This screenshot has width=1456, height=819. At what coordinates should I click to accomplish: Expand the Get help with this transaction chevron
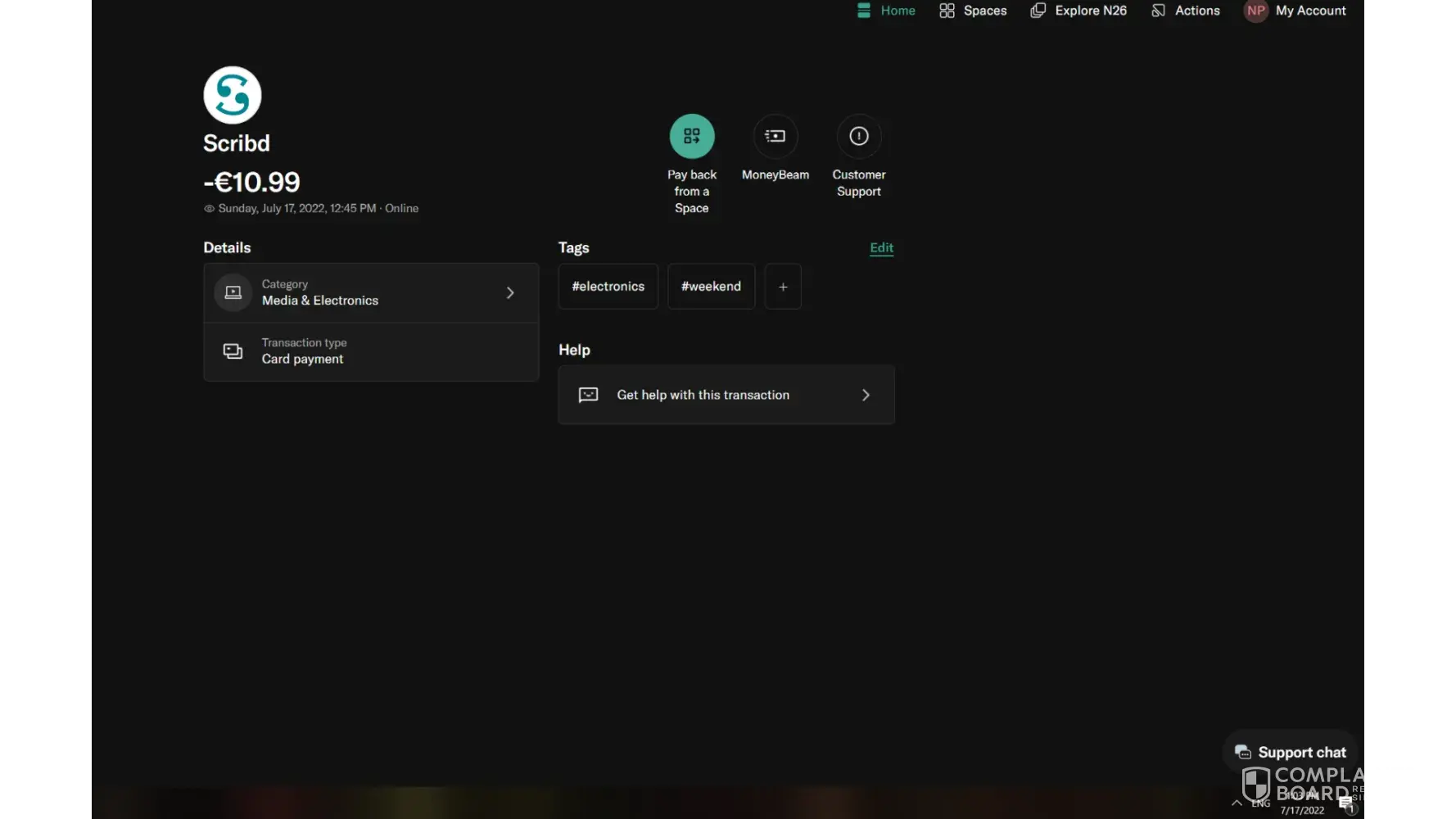point(866,395)
